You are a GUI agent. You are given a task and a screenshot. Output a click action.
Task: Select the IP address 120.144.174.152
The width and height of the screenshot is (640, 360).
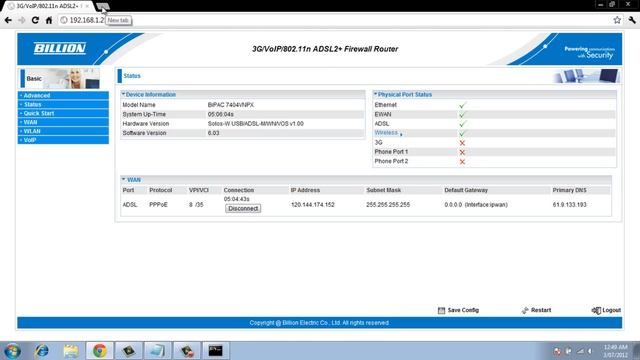pyautogui.click(x=313, y=204)
